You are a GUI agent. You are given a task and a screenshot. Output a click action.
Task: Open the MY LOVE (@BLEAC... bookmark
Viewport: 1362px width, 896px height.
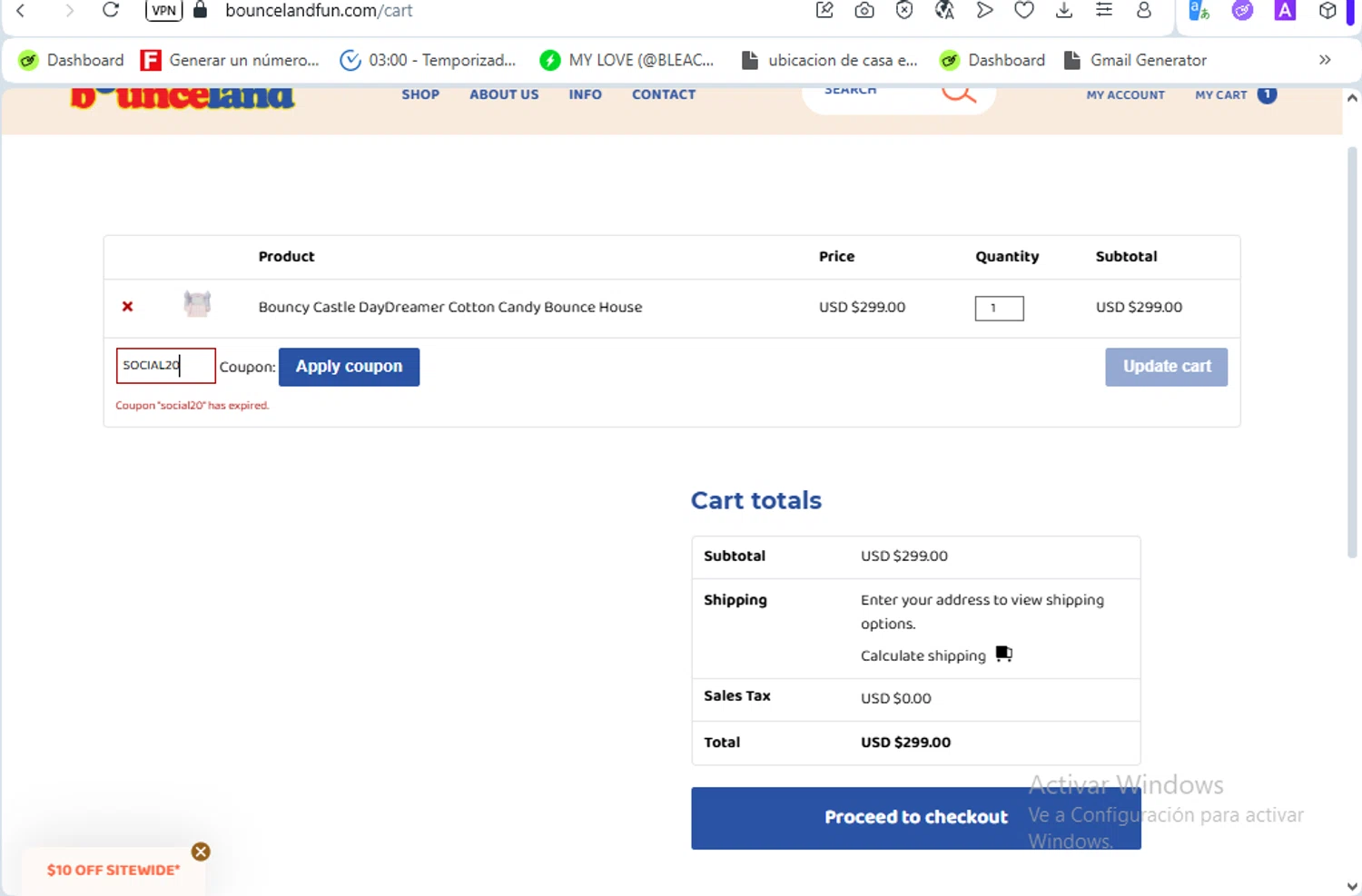point(627,60)
